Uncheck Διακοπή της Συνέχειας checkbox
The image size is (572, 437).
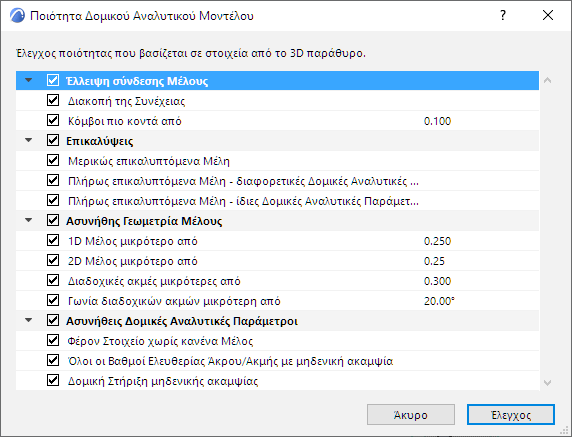(53, 100)
